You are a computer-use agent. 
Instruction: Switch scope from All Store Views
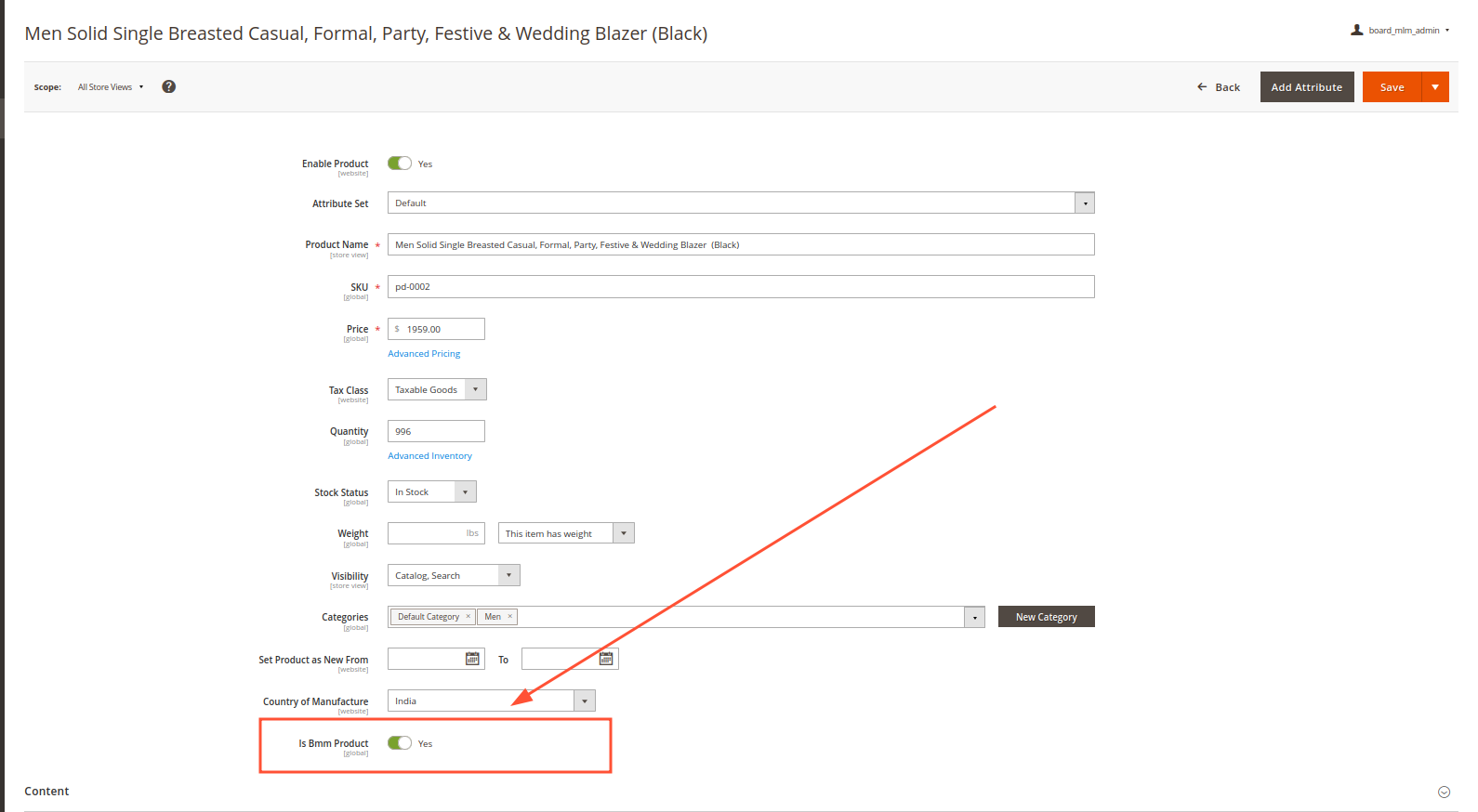click(x=110, y=87)
